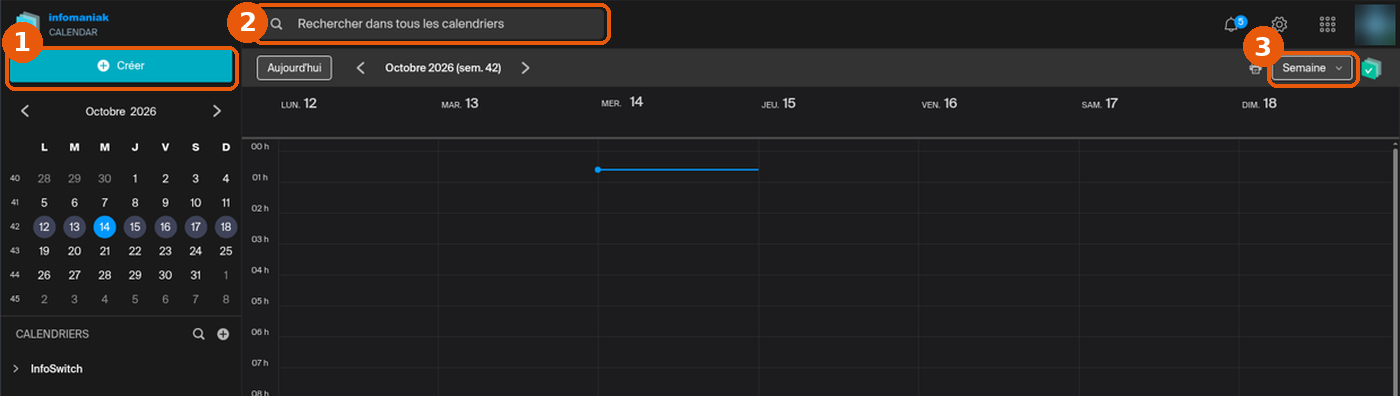Jump to today with Aujourd'hui
The width and height of the screenshot is (1400, 396).
point(294,68)
